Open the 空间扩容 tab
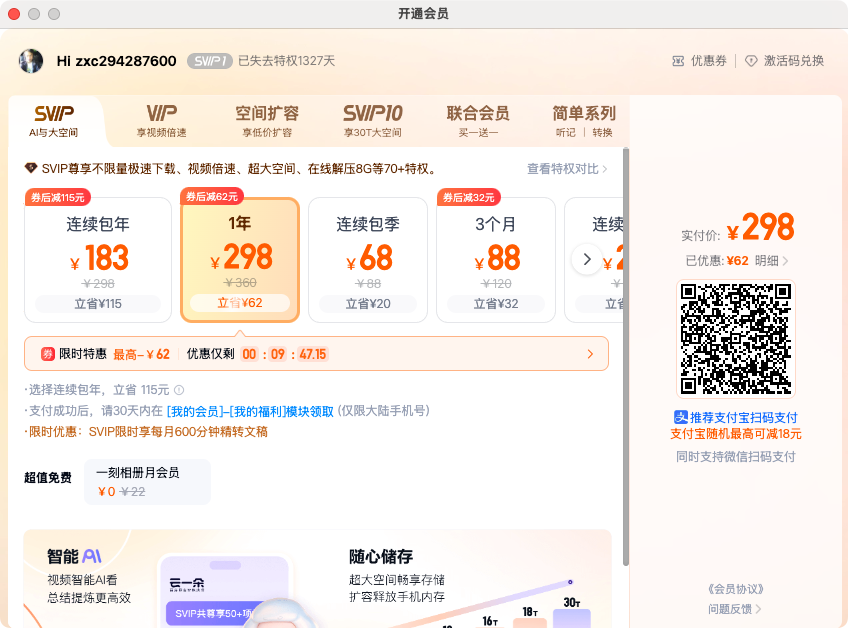This screenshot has width=848, height=628. point(267,121)
